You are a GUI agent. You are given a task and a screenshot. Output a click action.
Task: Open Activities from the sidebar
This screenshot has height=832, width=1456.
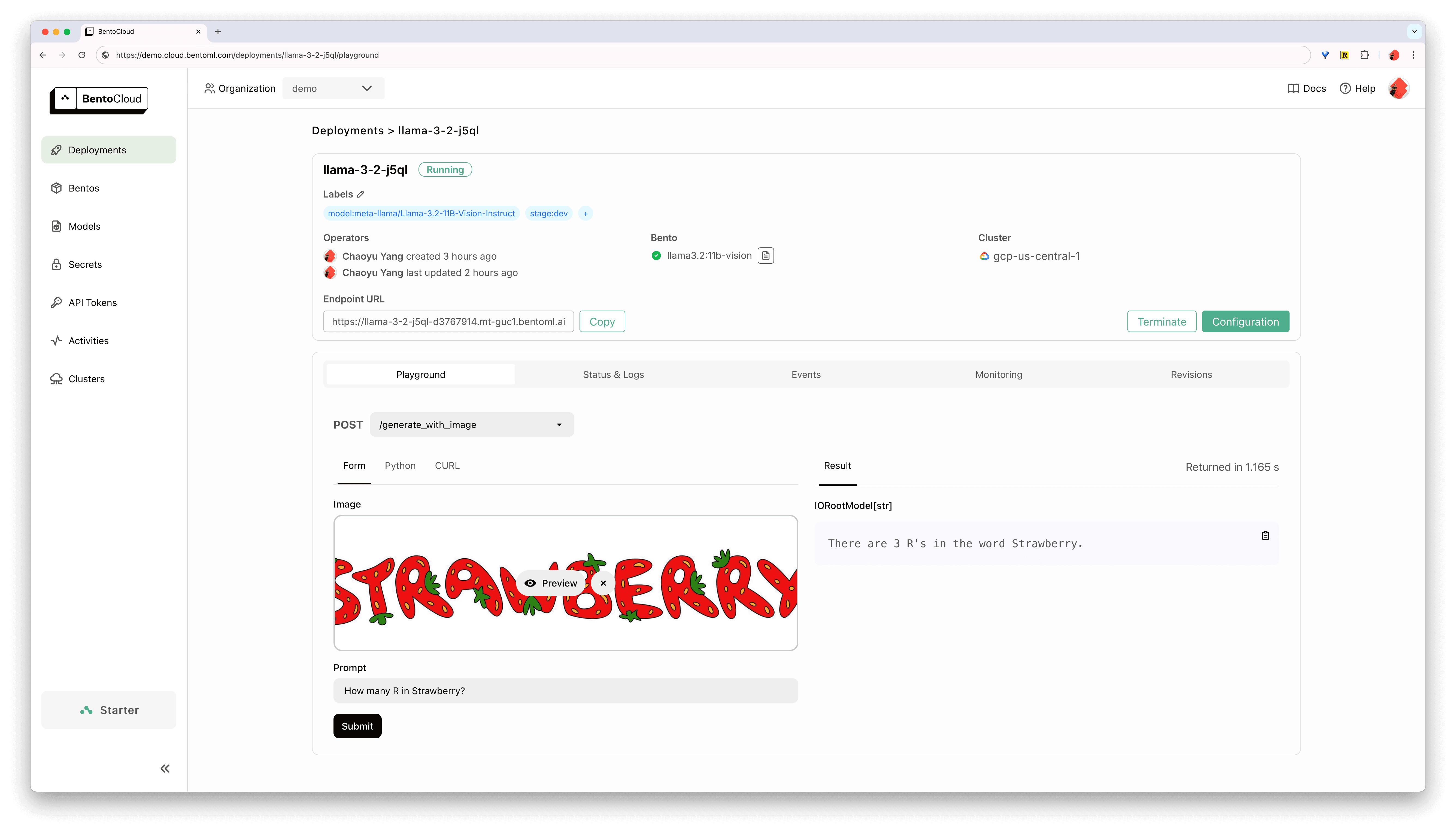[x=88, y=341]
